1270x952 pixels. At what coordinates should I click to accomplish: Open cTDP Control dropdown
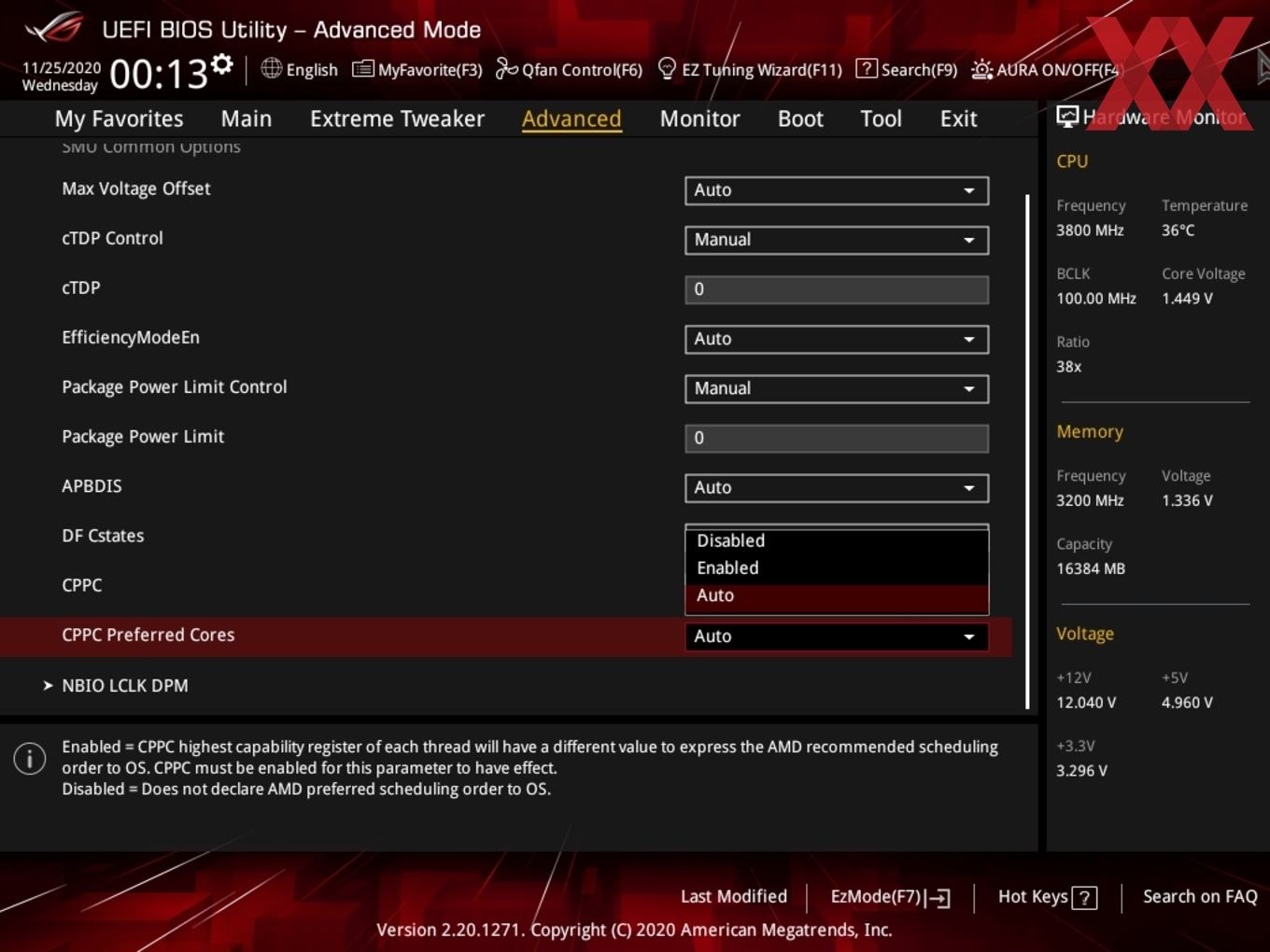point(837,240)
